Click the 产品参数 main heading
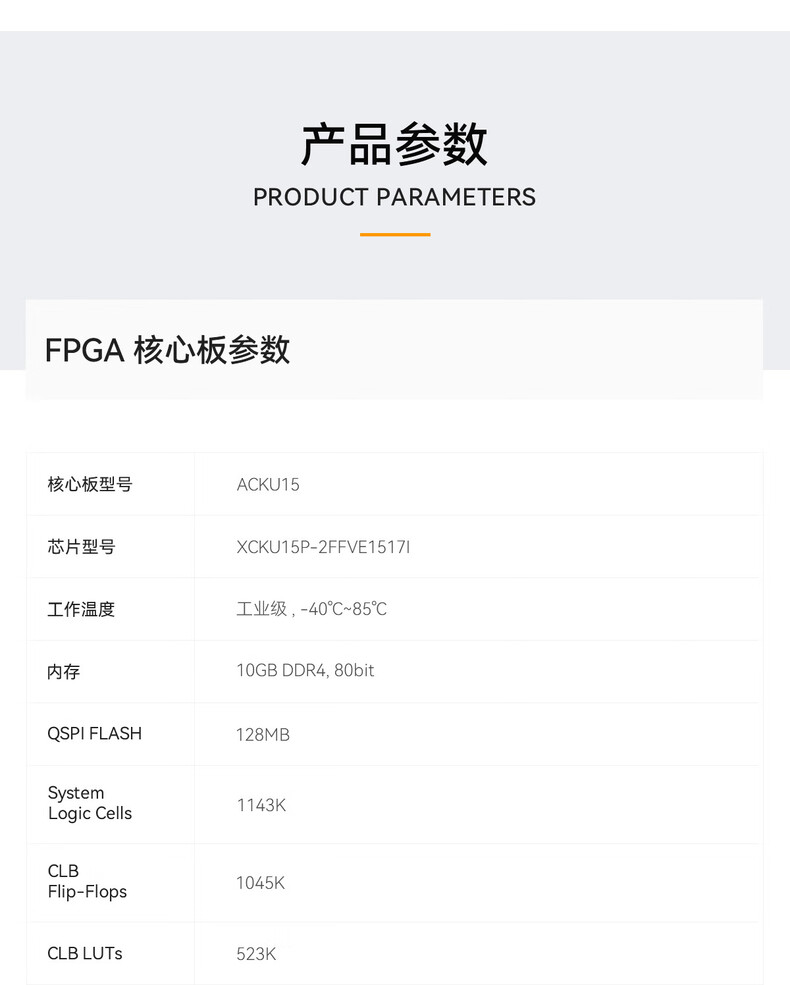 (394, 145)
